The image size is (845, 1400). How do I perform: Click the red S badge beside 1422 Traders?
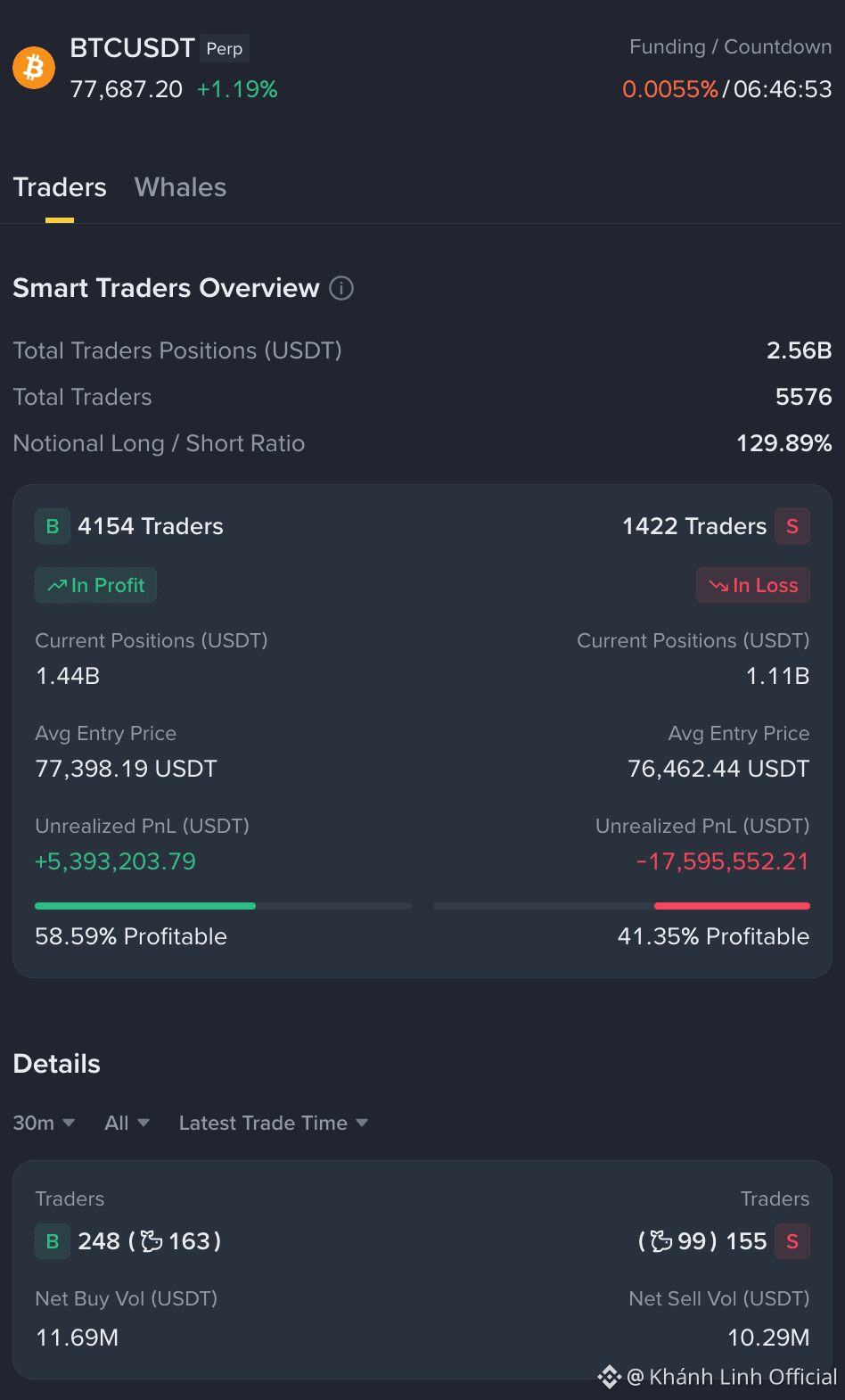[792, 526]
